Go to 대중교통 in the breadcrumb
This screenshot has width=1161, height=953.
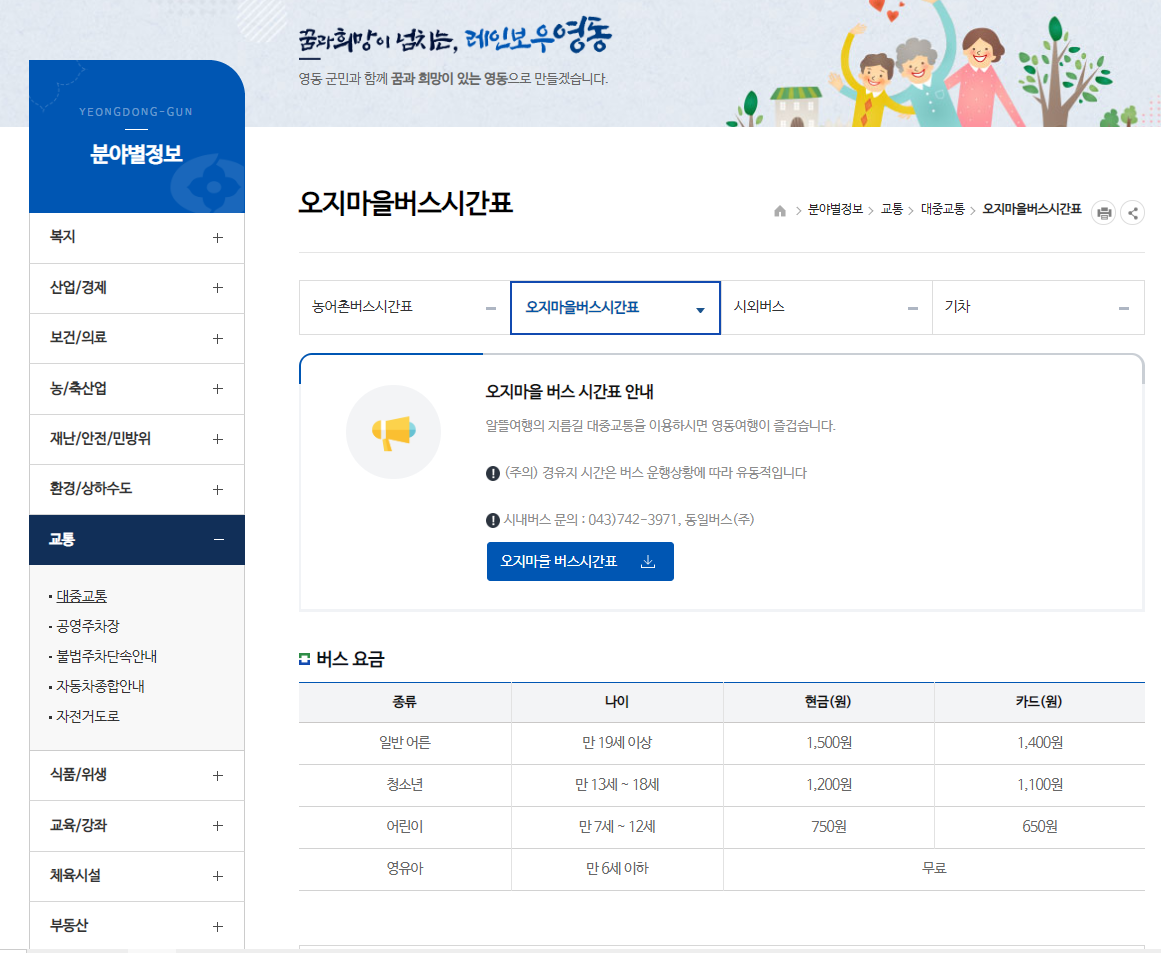pyautogui.click(x=943, y=210)
